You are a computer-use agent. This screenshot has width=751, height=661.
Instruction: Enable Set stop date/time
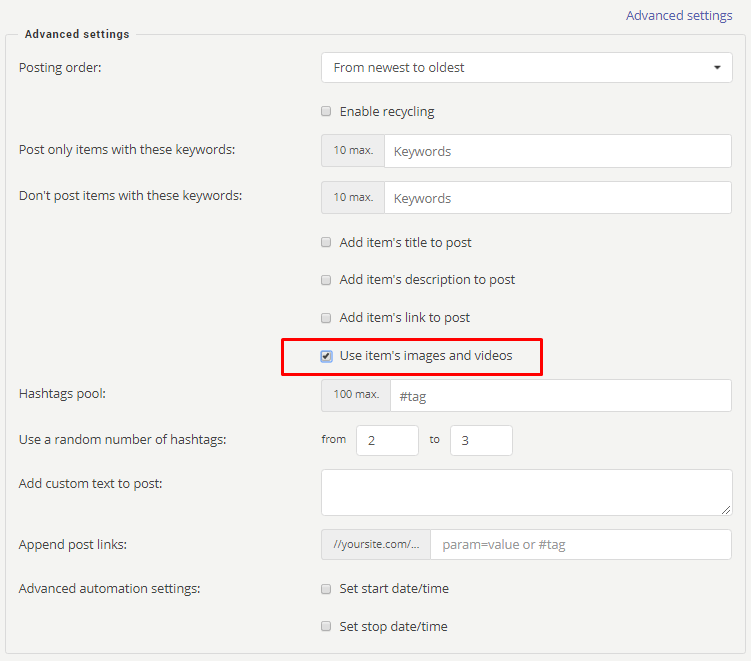click(x=326, y=626)
